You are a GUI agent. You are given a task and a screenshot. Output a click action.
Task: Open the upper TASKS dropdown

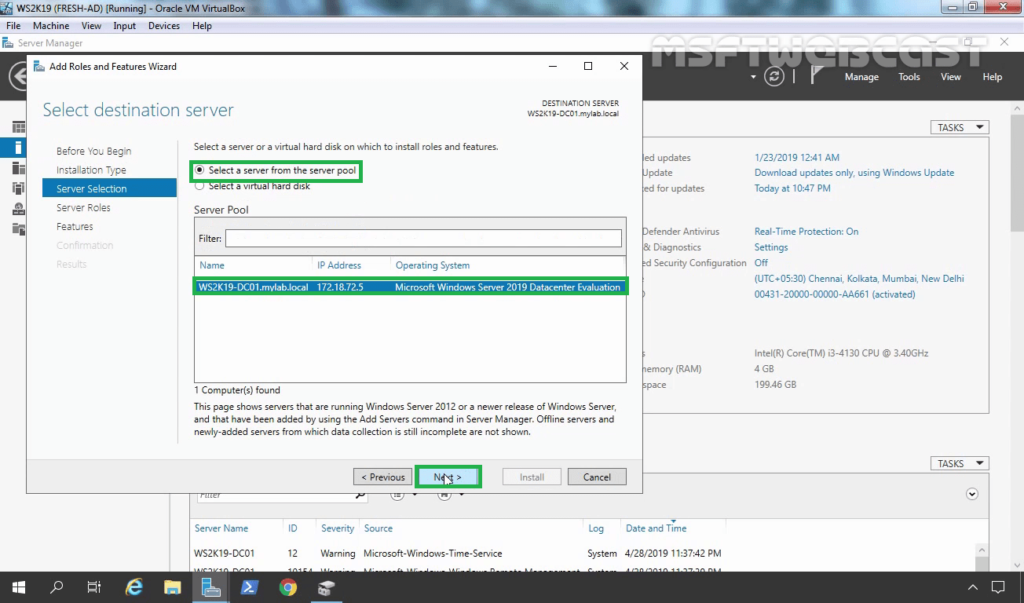[959, 127]
